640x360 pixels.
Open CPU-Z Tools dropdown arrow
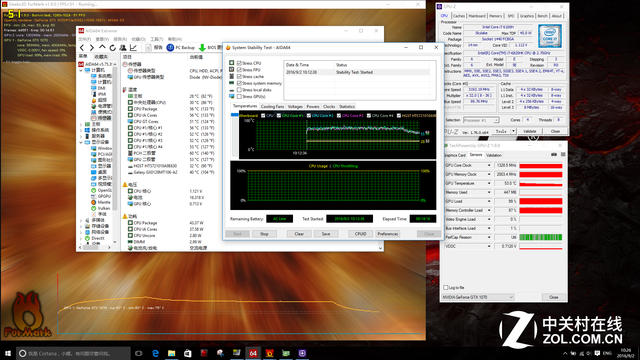pyautogui.click(x=513, y=131)
